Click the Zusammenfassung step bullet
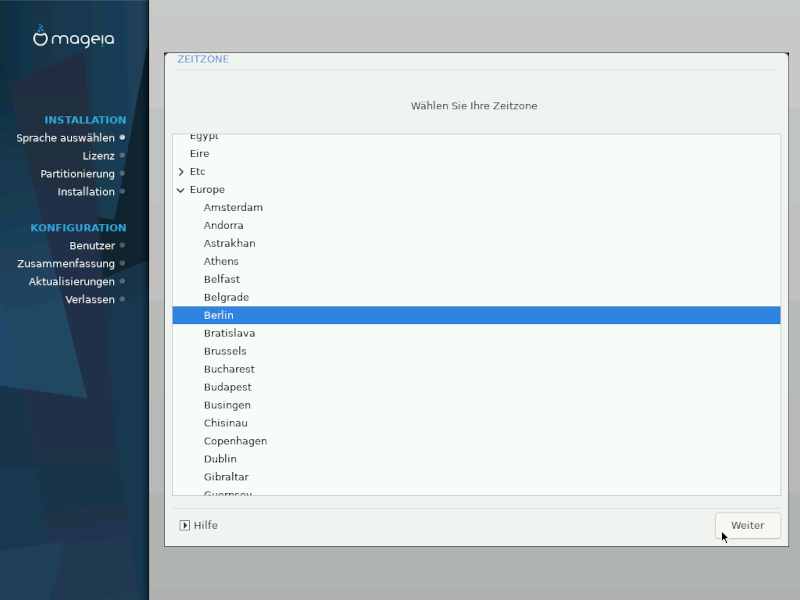The image size is (800, 600). pyautogui.click(x=122, y=264)
